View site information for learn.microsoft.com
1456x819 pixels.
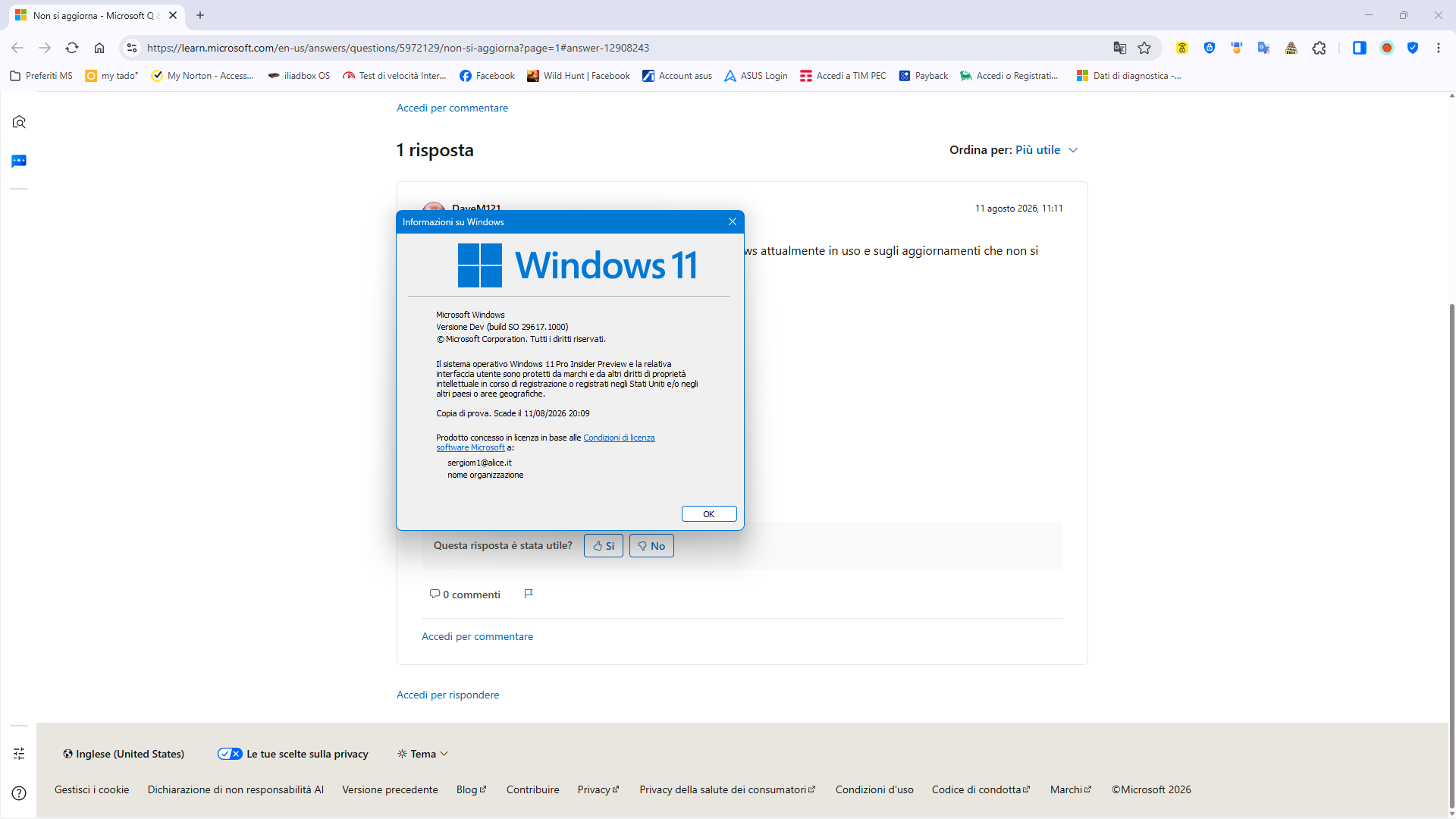pyautogui.click(x=132, y=48)
